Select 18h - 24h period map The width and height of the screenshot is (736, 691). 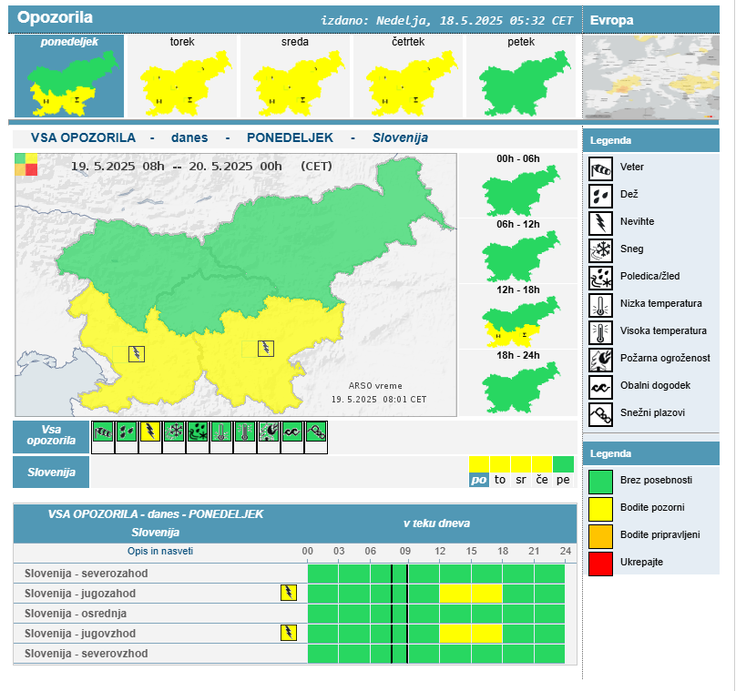point(518,382)
